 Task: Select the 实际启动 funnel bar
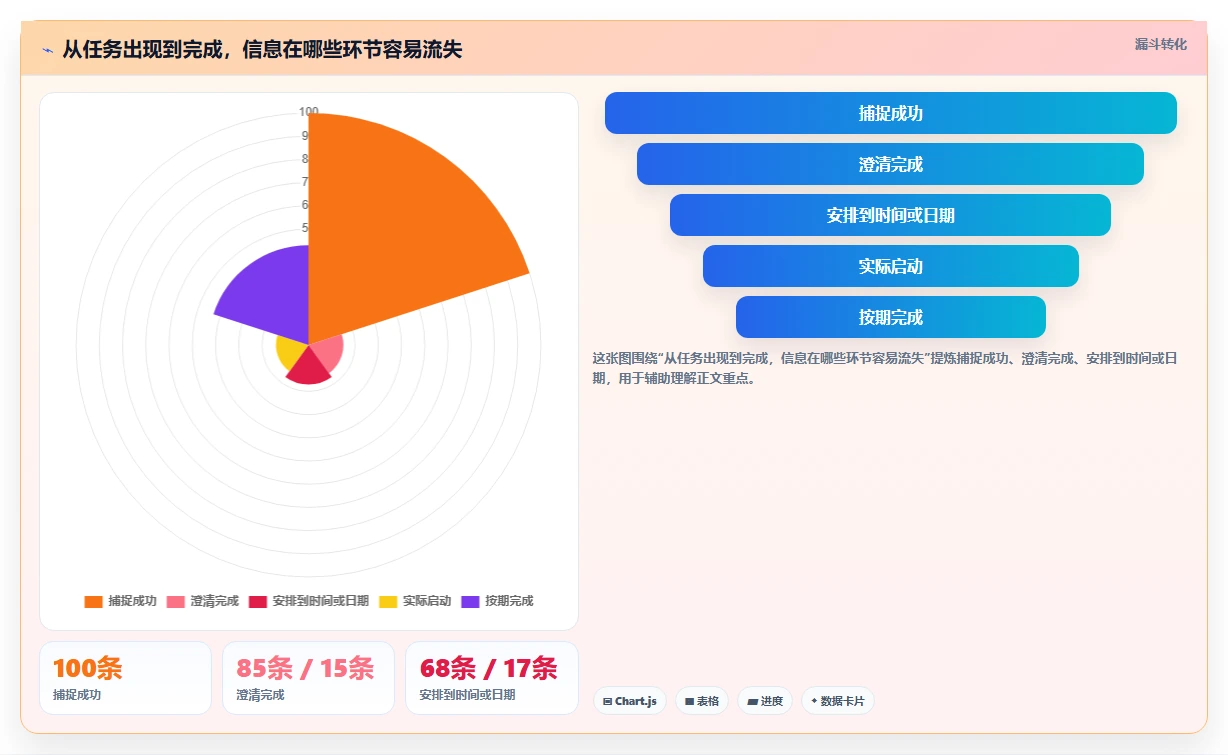[x=891, y=266]
